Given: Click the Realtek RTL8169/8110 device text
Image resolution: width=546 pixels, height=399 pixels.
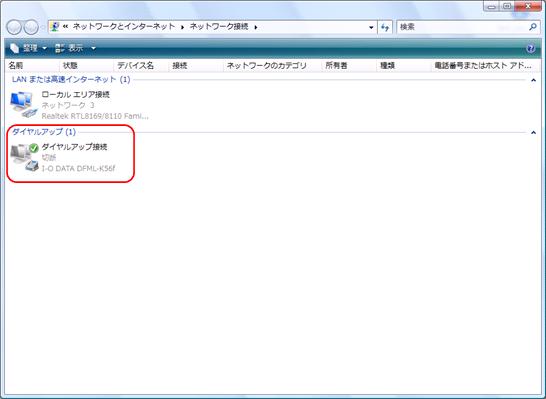Looking at the screenshot, I should tap(95, 116).
